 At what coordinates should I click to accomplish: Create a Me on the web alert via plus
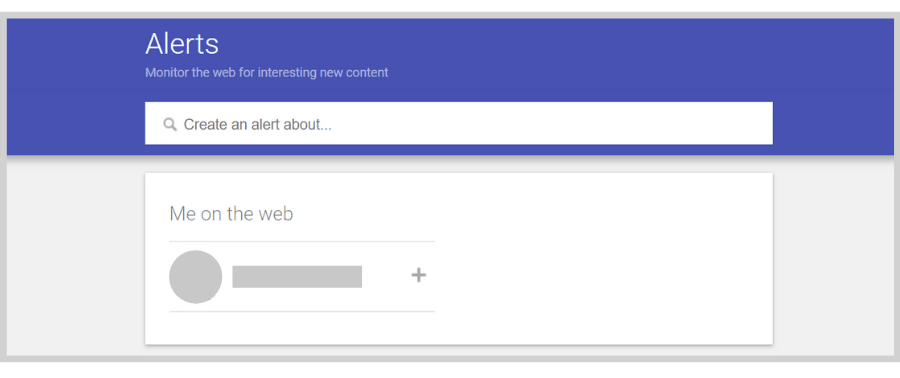[419, 275]
